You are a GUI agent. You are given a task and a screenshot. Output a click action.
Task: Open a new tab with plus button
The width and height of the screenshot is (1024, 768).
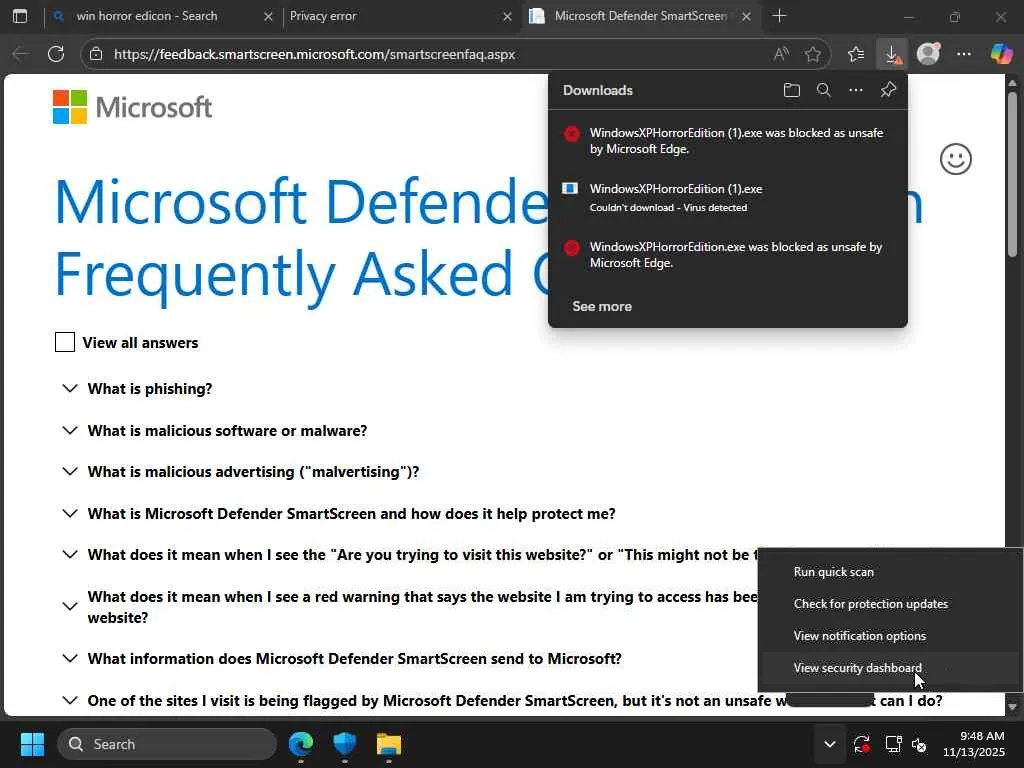(779, 16)
